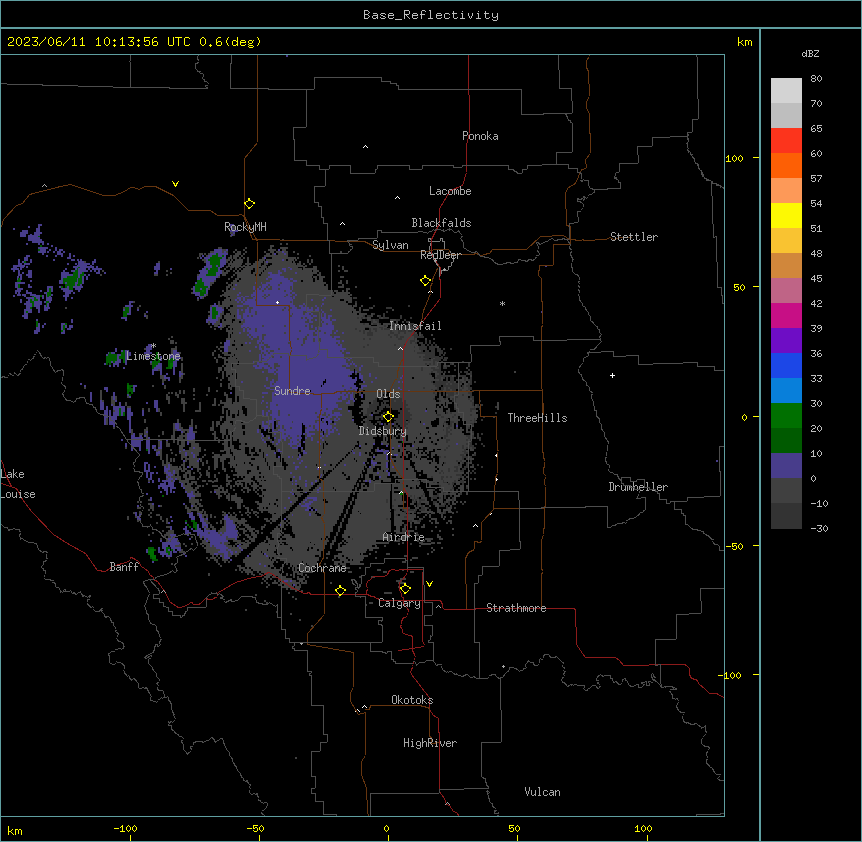Click the dBZ legend heading
Viewport: 862px width, 842px height.
(x=810, y=53)
